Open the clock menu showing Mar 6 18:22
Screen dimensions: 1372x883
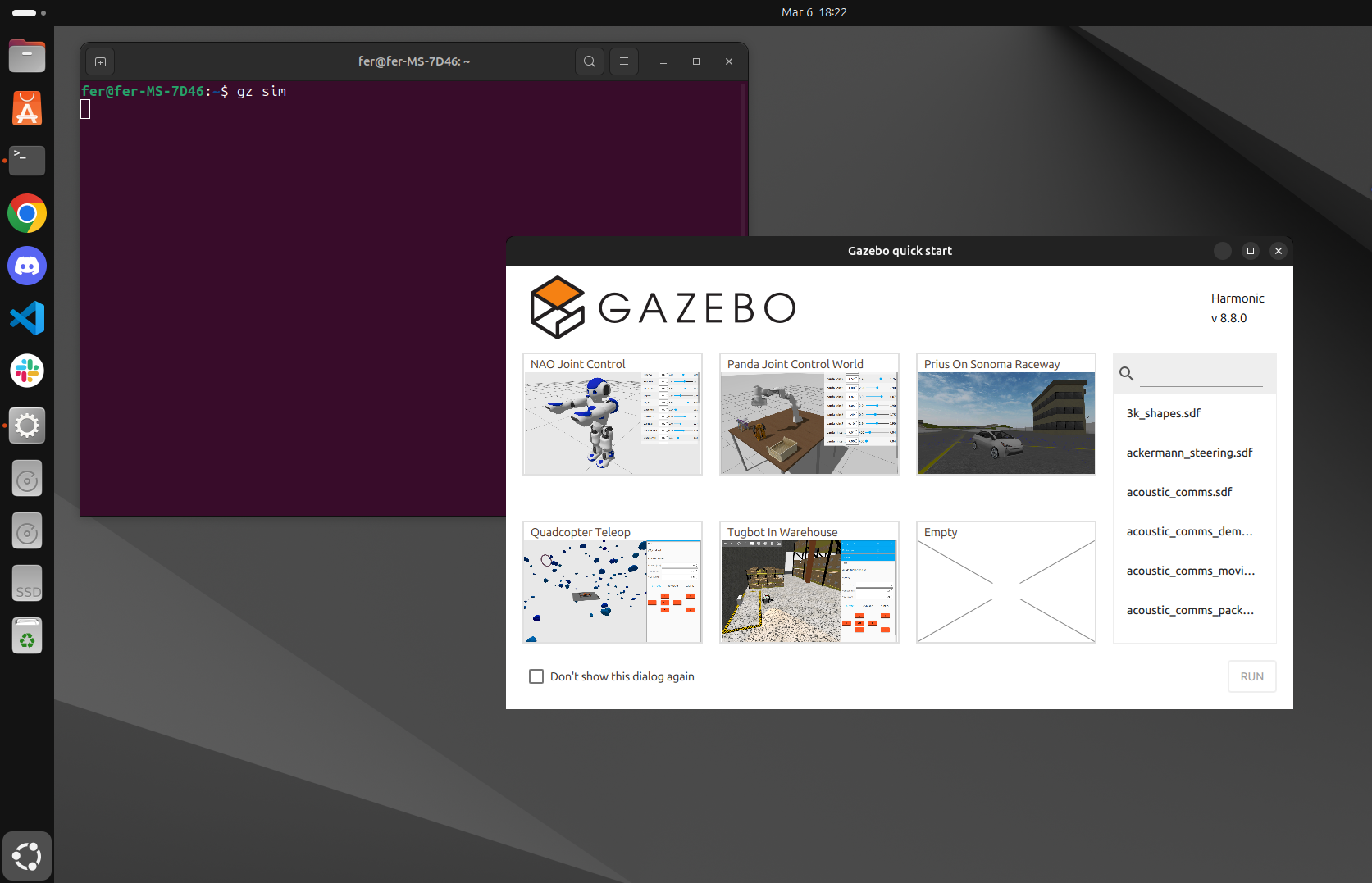(814, 12)
